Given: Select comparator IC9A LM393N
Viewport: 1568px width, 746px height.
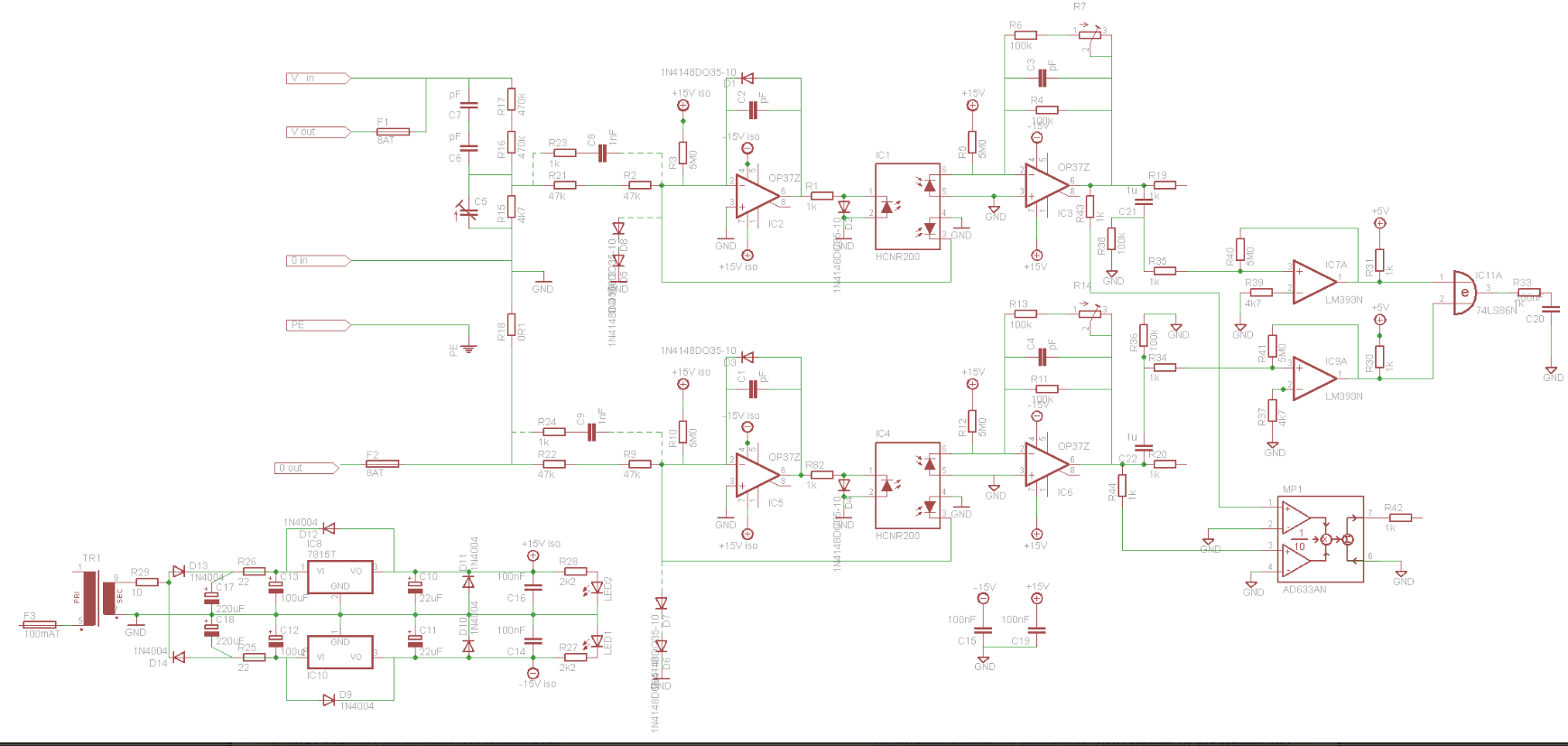Looking at the screenshot, I should coord(1314,378).
